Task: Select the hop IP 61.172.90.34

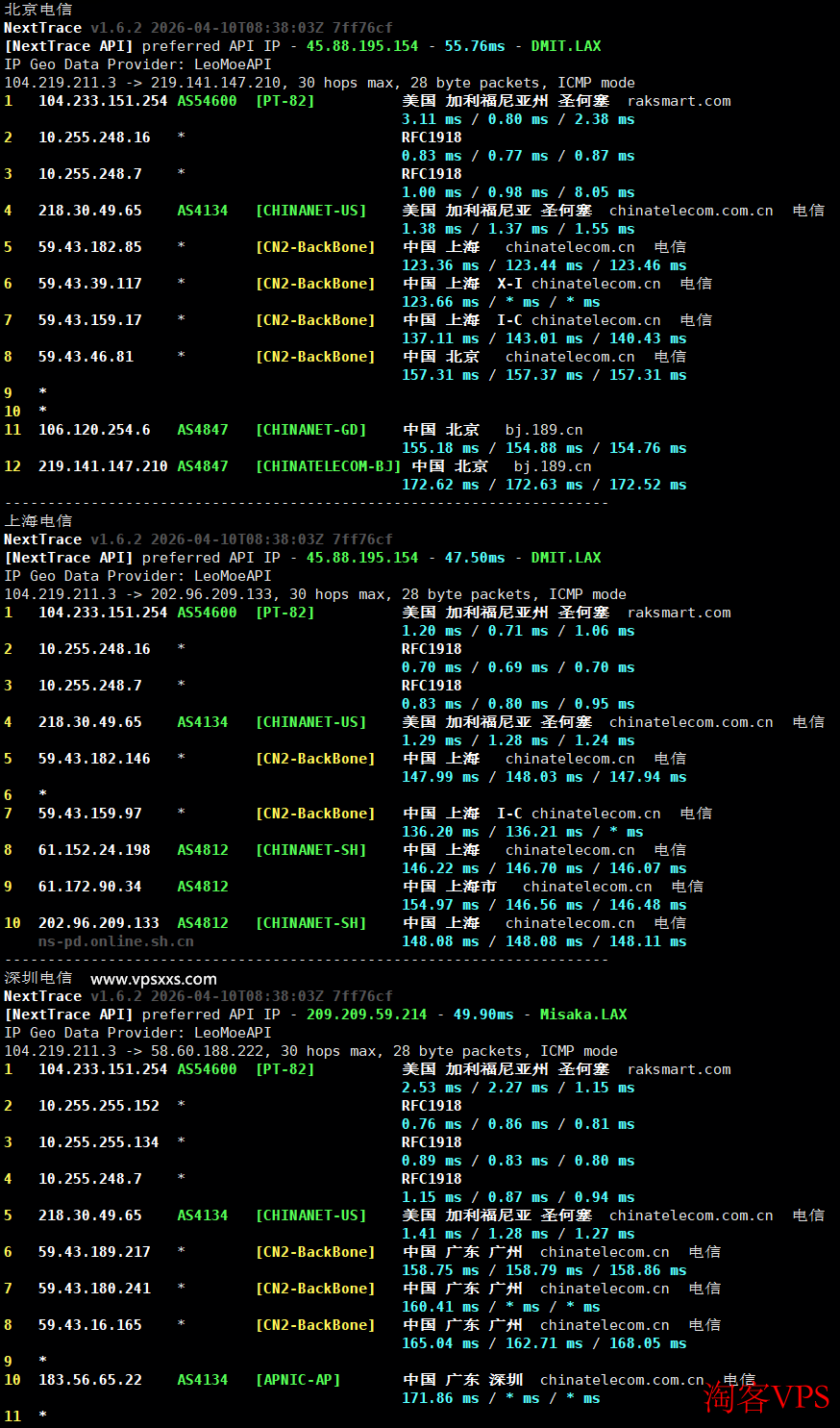Action: point(90,887)
